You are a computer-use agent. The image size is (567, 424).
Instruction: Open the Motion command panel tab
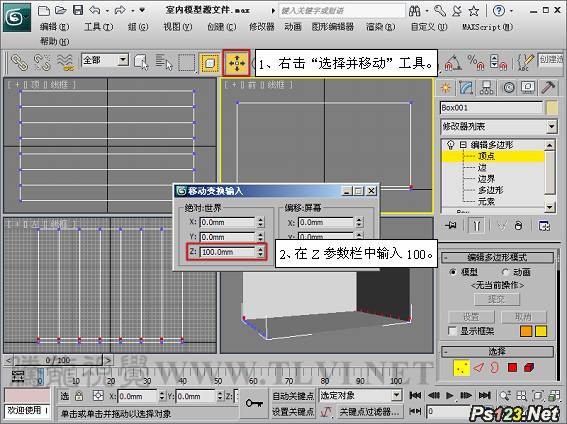point(508,88)
